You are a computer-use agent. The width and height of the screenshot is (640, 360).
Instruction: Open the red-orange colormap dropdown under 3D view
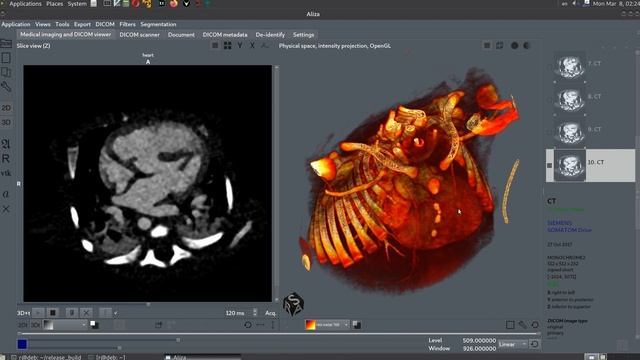(x=327, y=325)
